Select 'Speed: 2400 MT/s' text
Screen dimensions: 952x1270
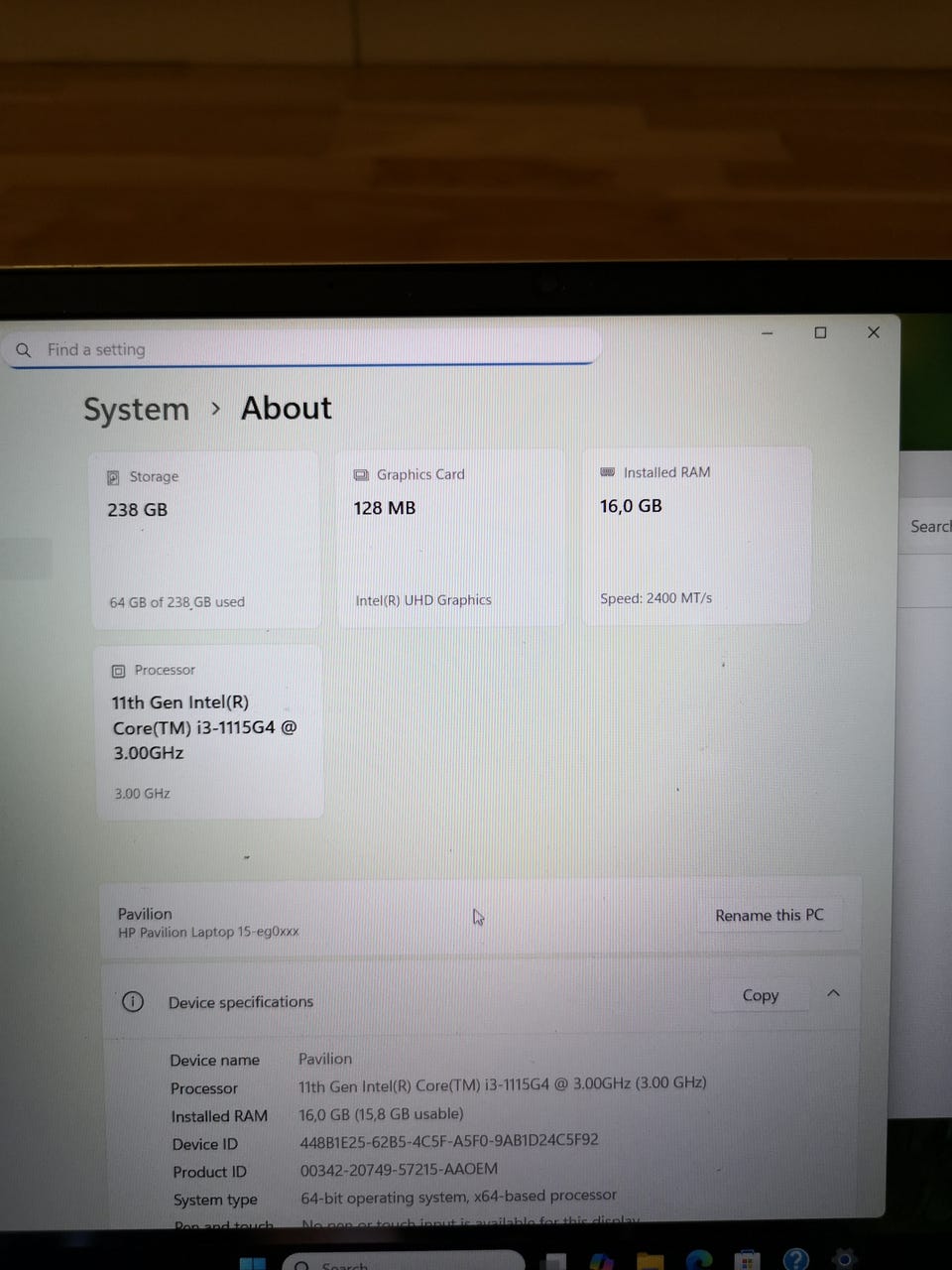click(655, 598)
